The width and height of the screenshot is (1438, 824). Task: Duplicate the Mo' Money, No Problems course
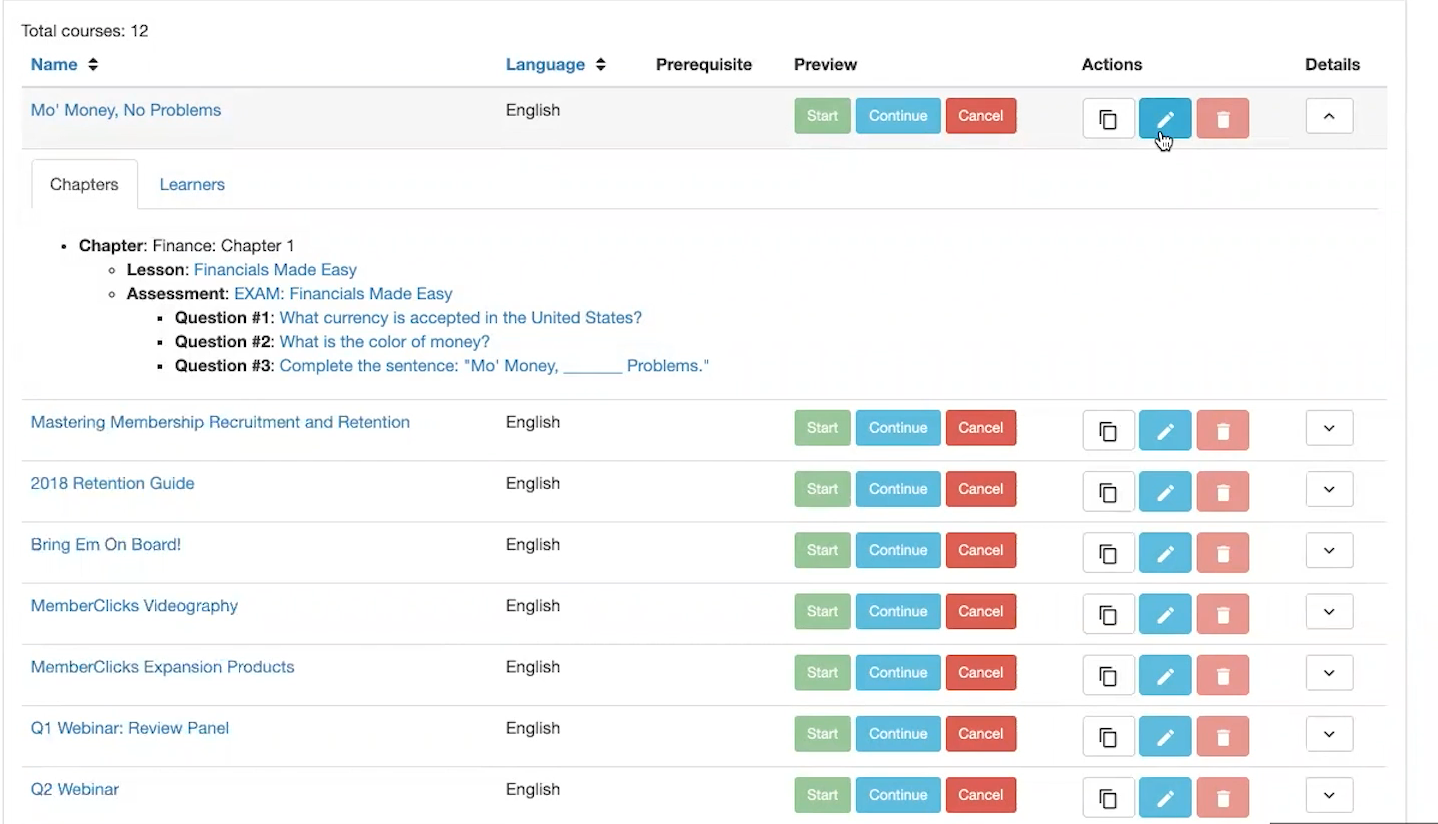click(x=1108, y=118)
